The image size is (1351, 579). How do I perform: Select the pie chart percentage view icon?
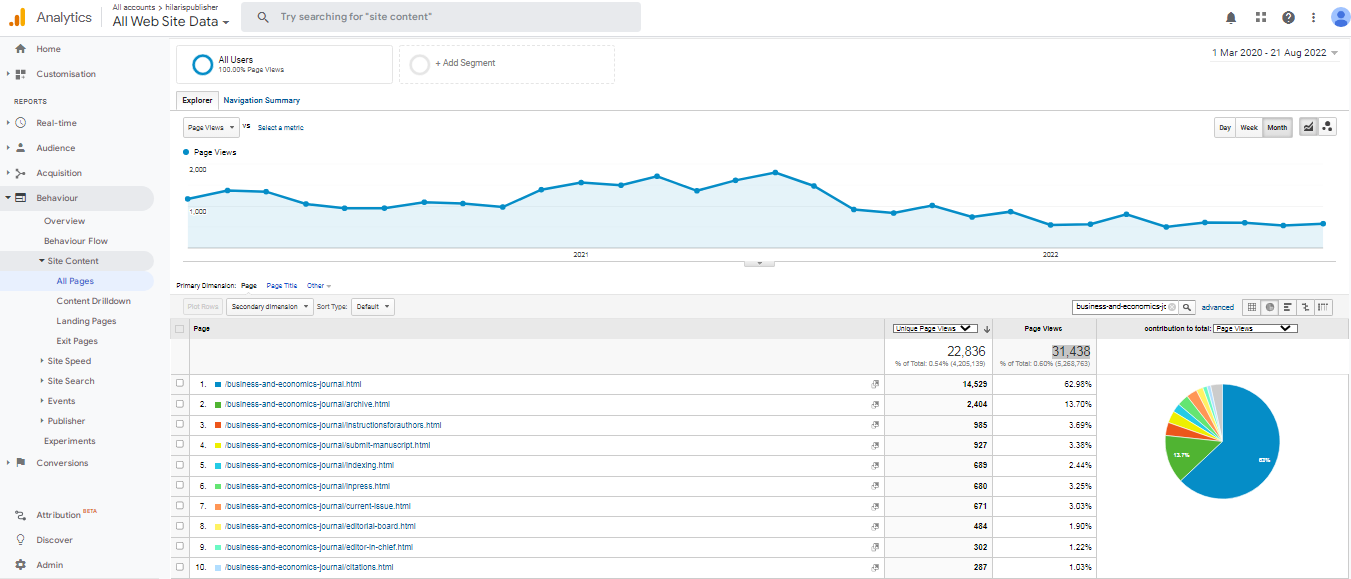coord(1269,307)
